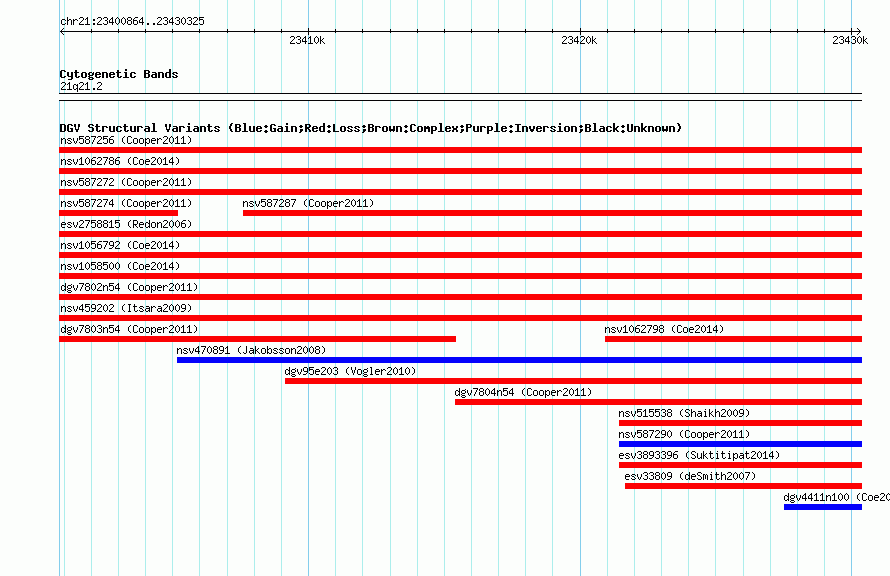This screenshot has height=576, width=890.
Task: Click the 21q21.2 cytogenetic band line
Action: (460, 97)
